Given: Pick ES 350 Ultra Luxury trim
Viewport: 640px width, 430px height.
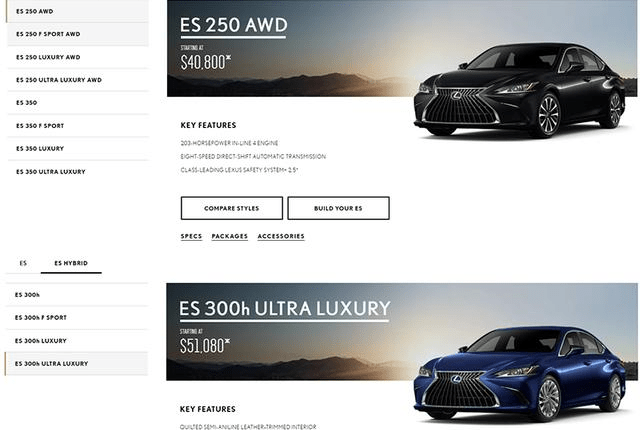Looking at the screenshot, I should point(78,172).
